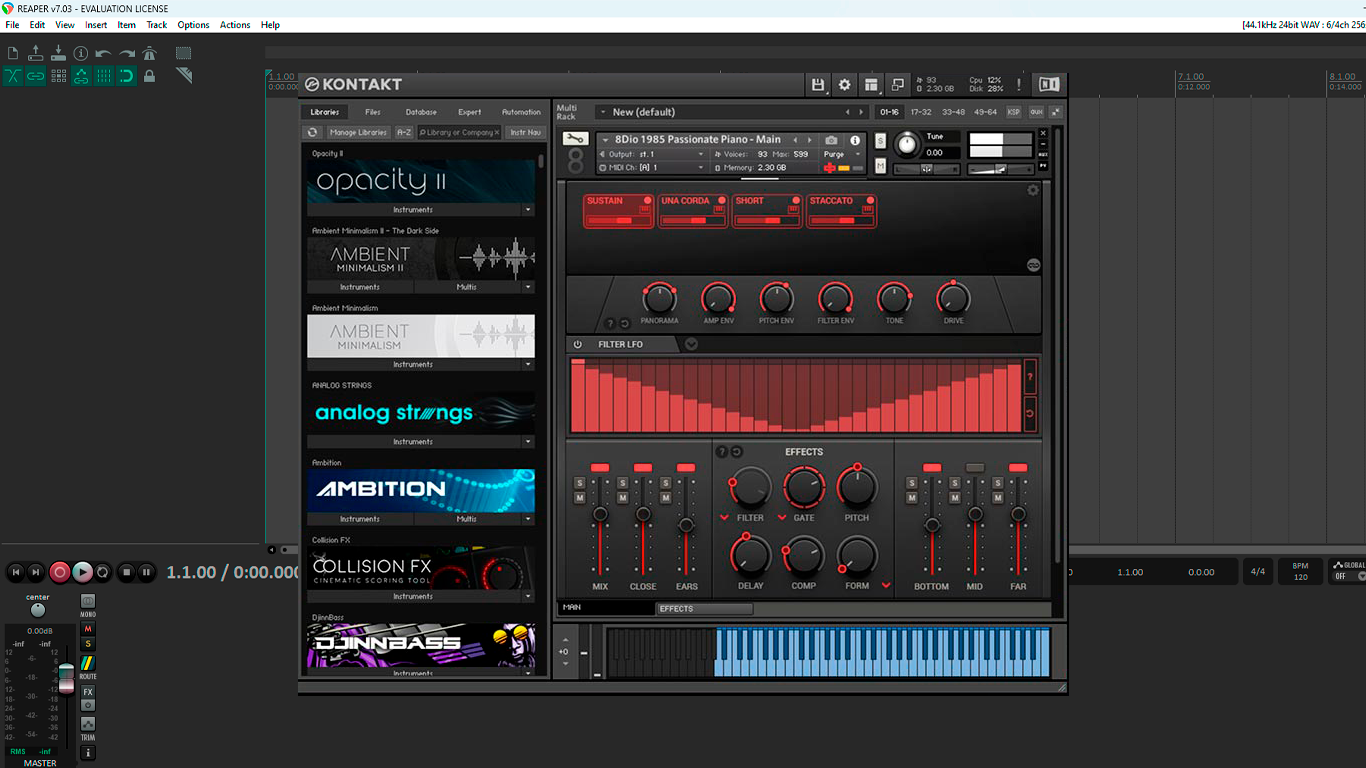Click the camera snapshot icon in instrument header

click(x=831, y=140)
